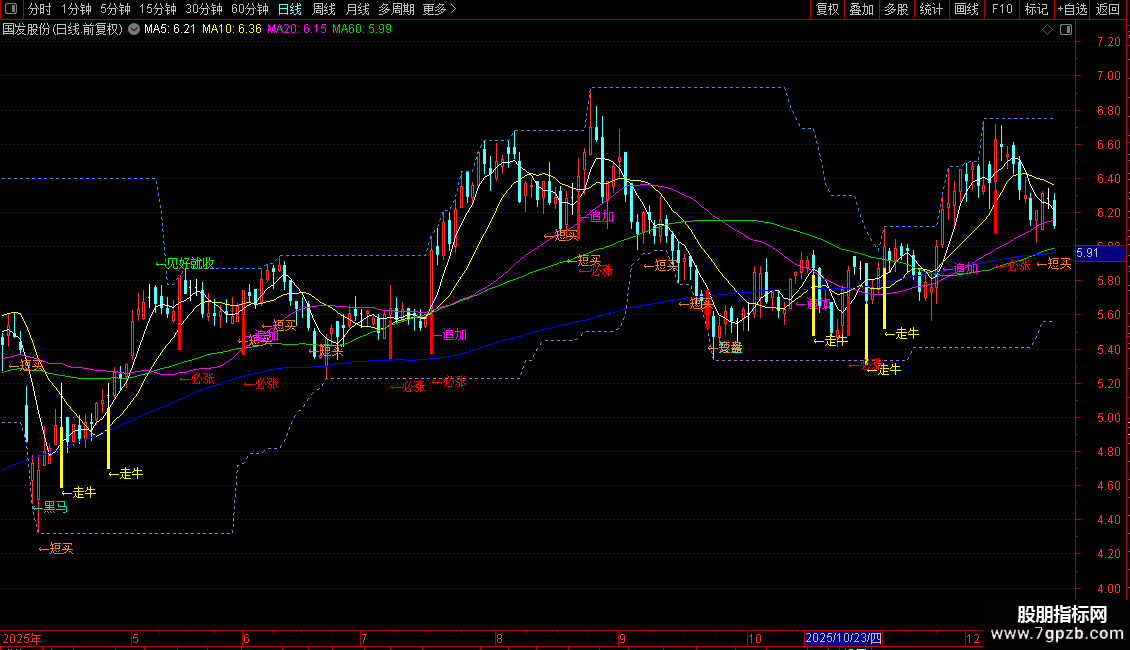Click the 4.00 price axis label
Image resolution: width=1130 pixels, height=650 pixels.
1108,589
